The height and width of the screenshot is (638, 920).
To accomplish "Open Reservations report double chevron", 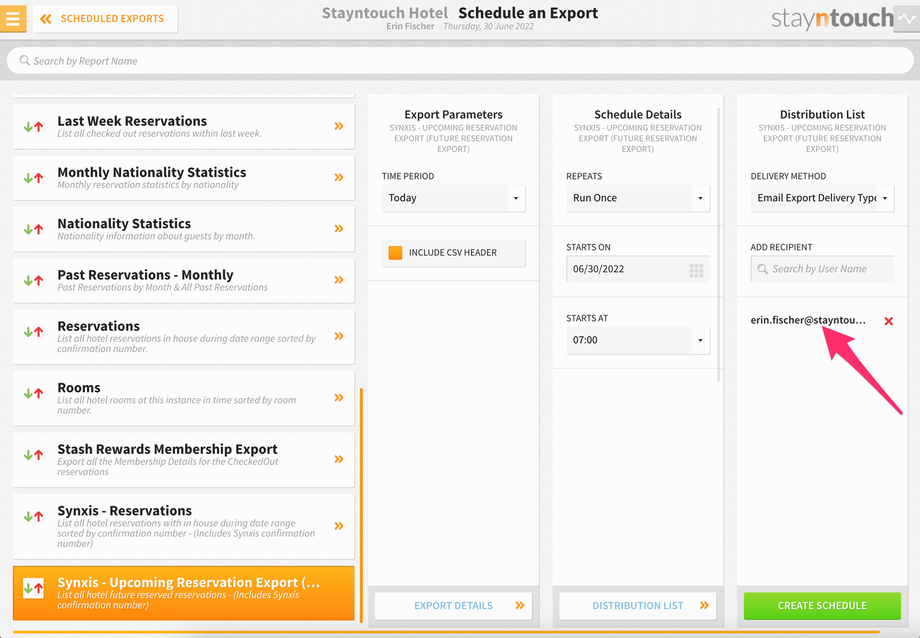I will [x=339, y=336].
